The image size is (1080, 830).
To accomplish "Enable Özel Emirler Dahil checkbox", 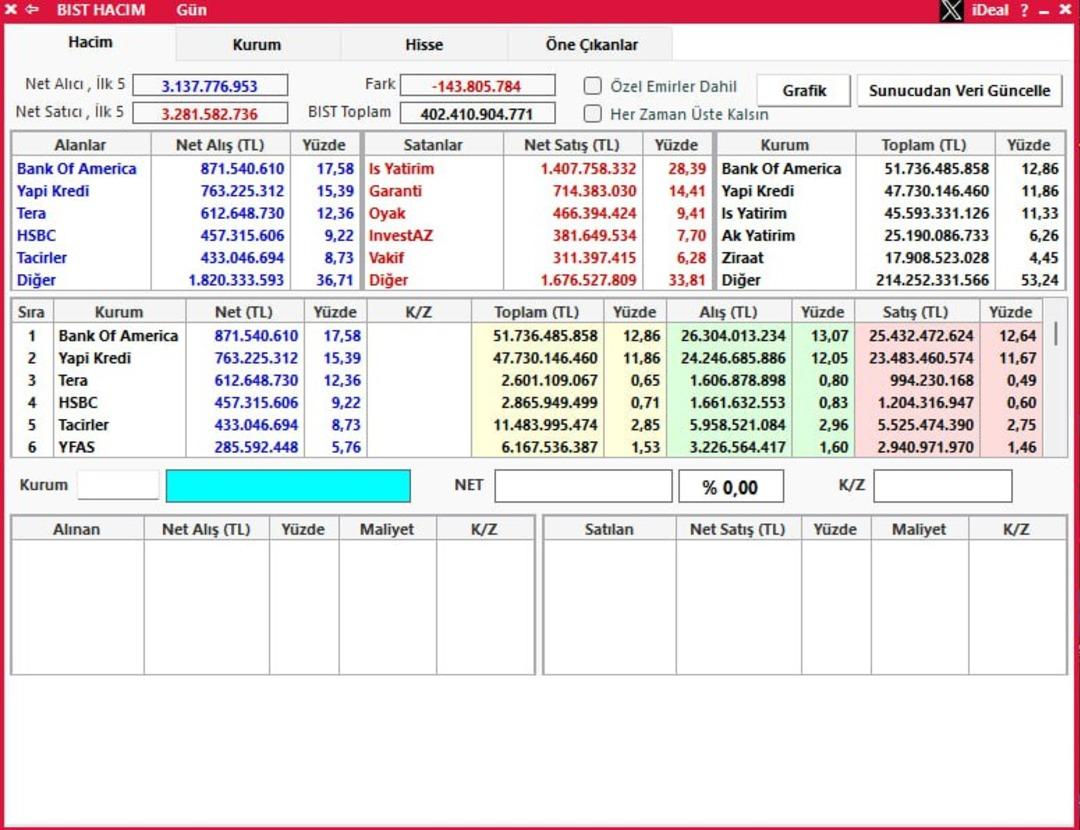I will click(x=592, y=85).
